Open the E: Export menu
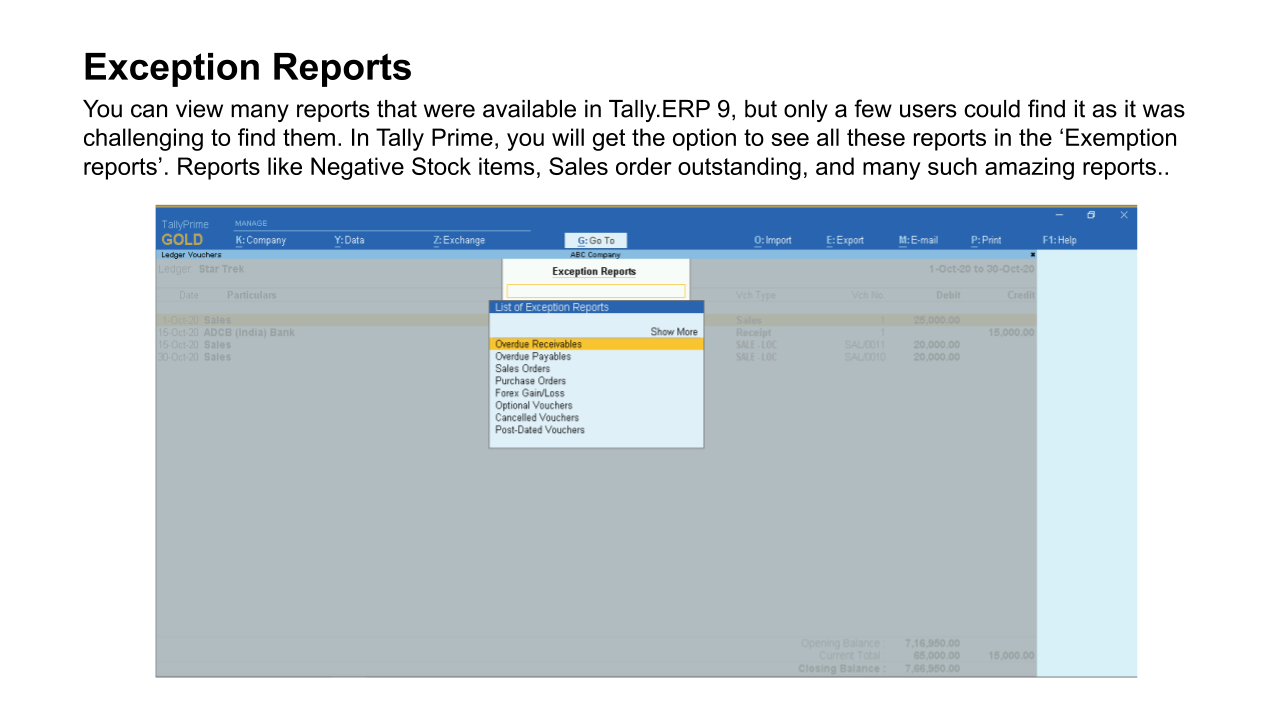Screen dimensions: 1280x720 [845, 240]
